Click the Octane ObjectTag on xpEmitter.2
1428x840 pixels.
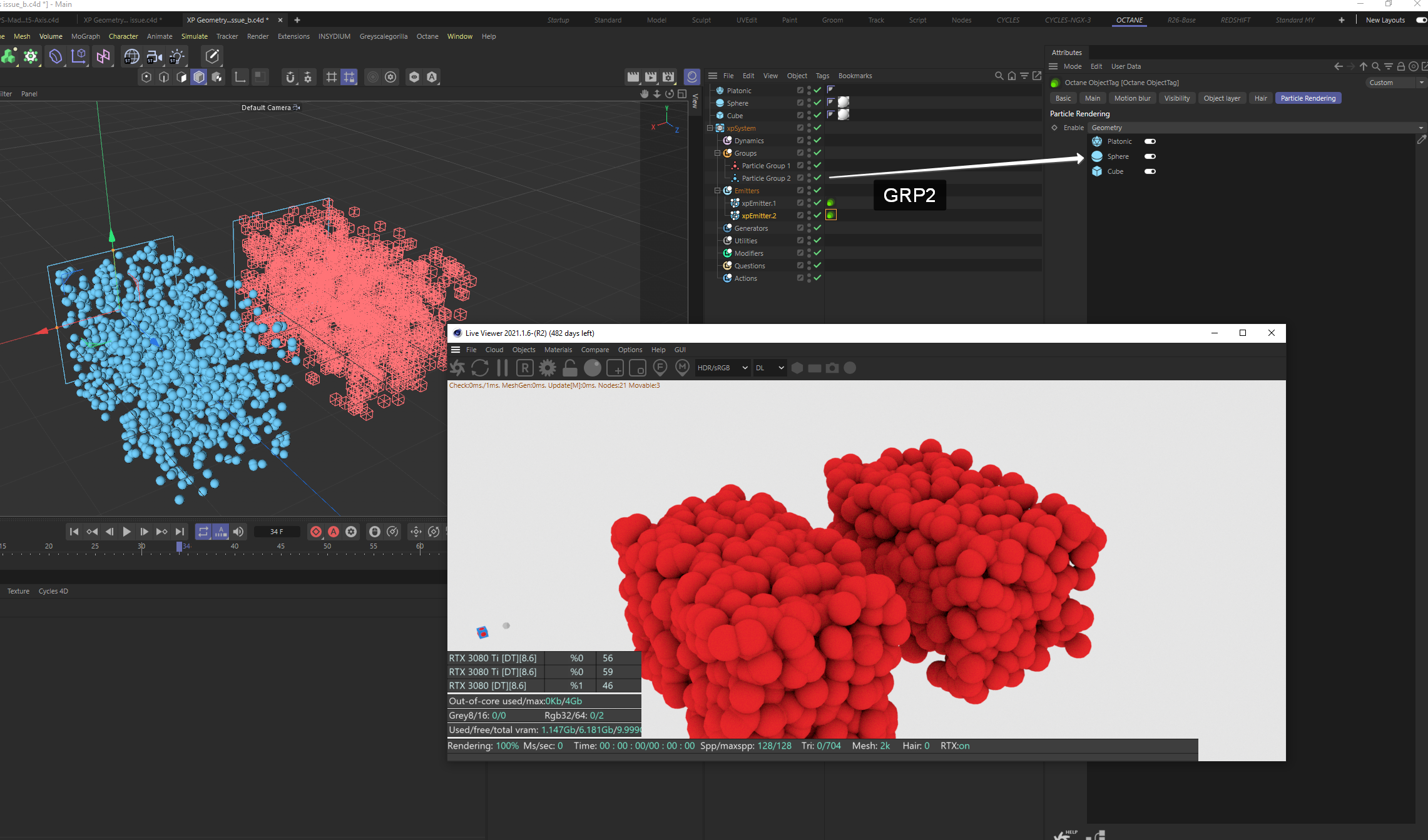(x=831, y=215)
